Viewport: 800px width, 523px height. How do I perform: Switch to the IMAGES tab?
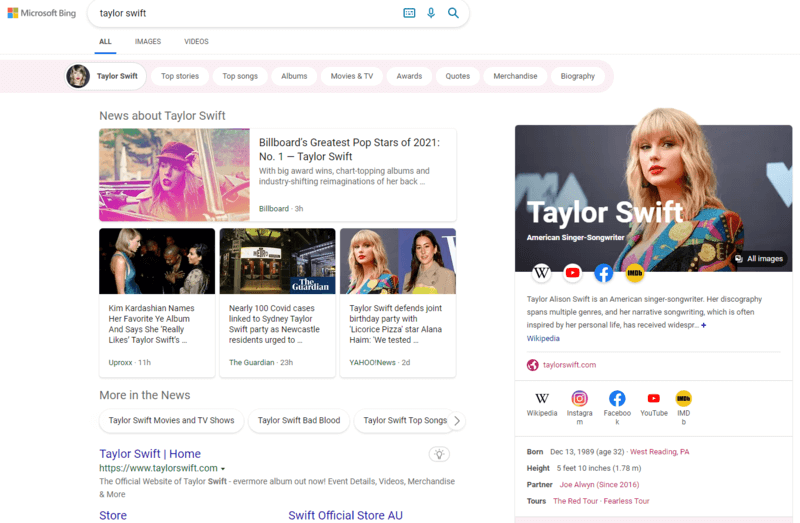point(148,42)
